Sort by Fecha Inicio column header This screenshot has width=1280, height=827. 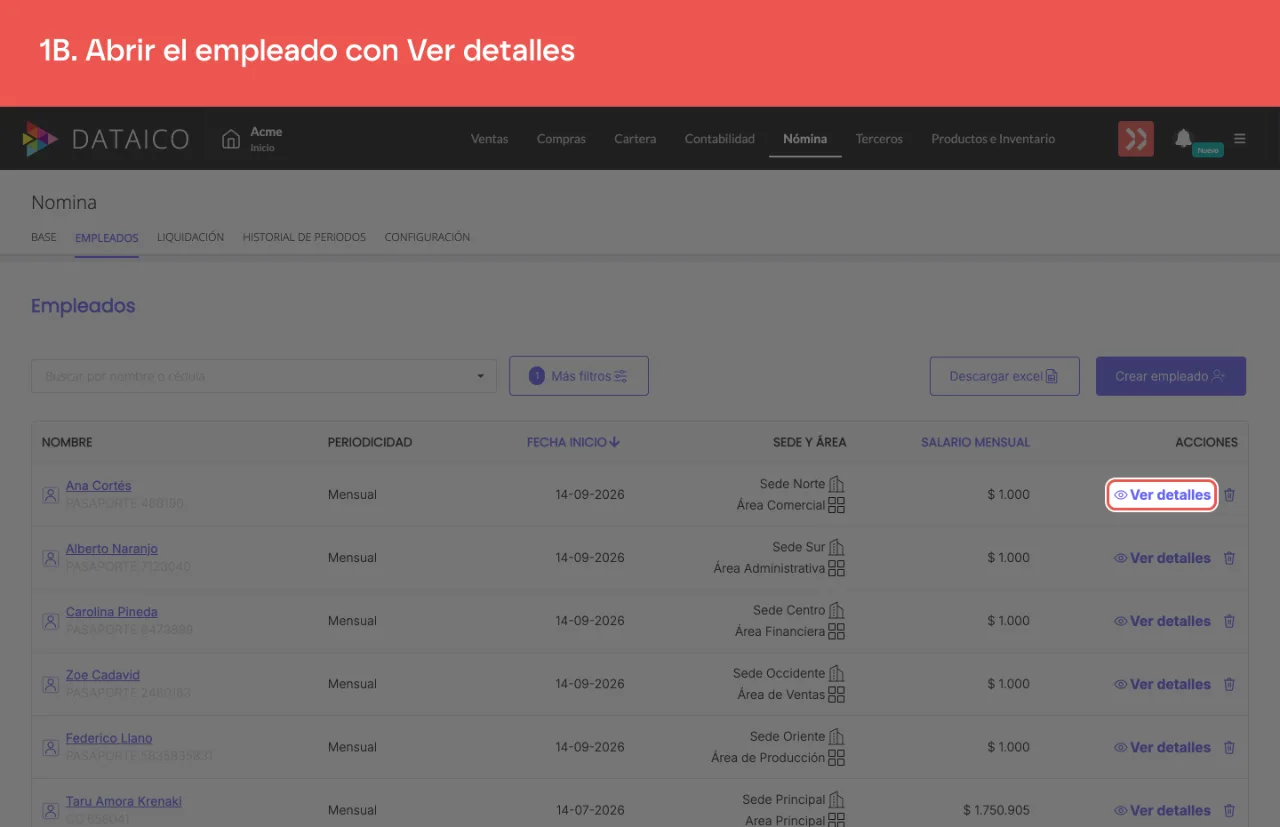point(574,442)
